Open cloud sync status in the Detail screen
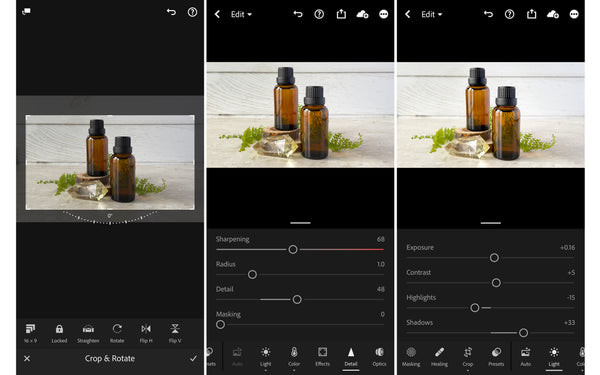 [x=362, y=14]
